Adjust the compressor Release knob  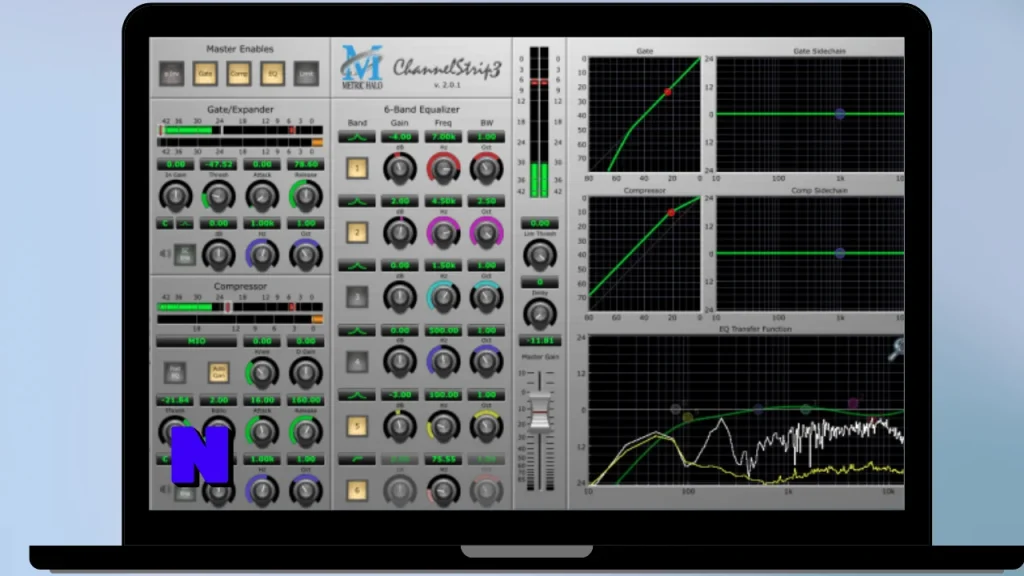point(306,432)
